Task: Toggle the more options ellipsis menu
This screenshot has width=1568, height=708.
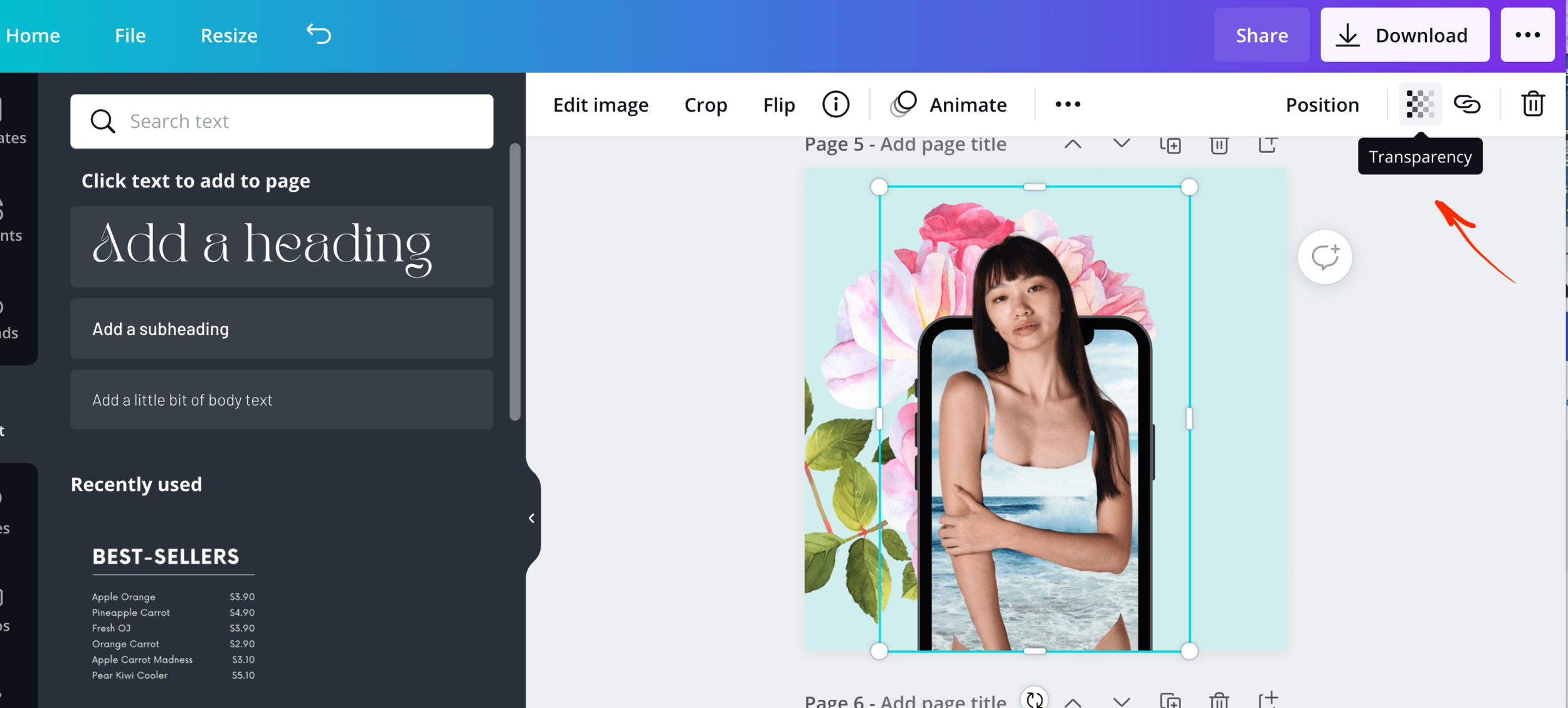Action: (x=1067, y=103)
